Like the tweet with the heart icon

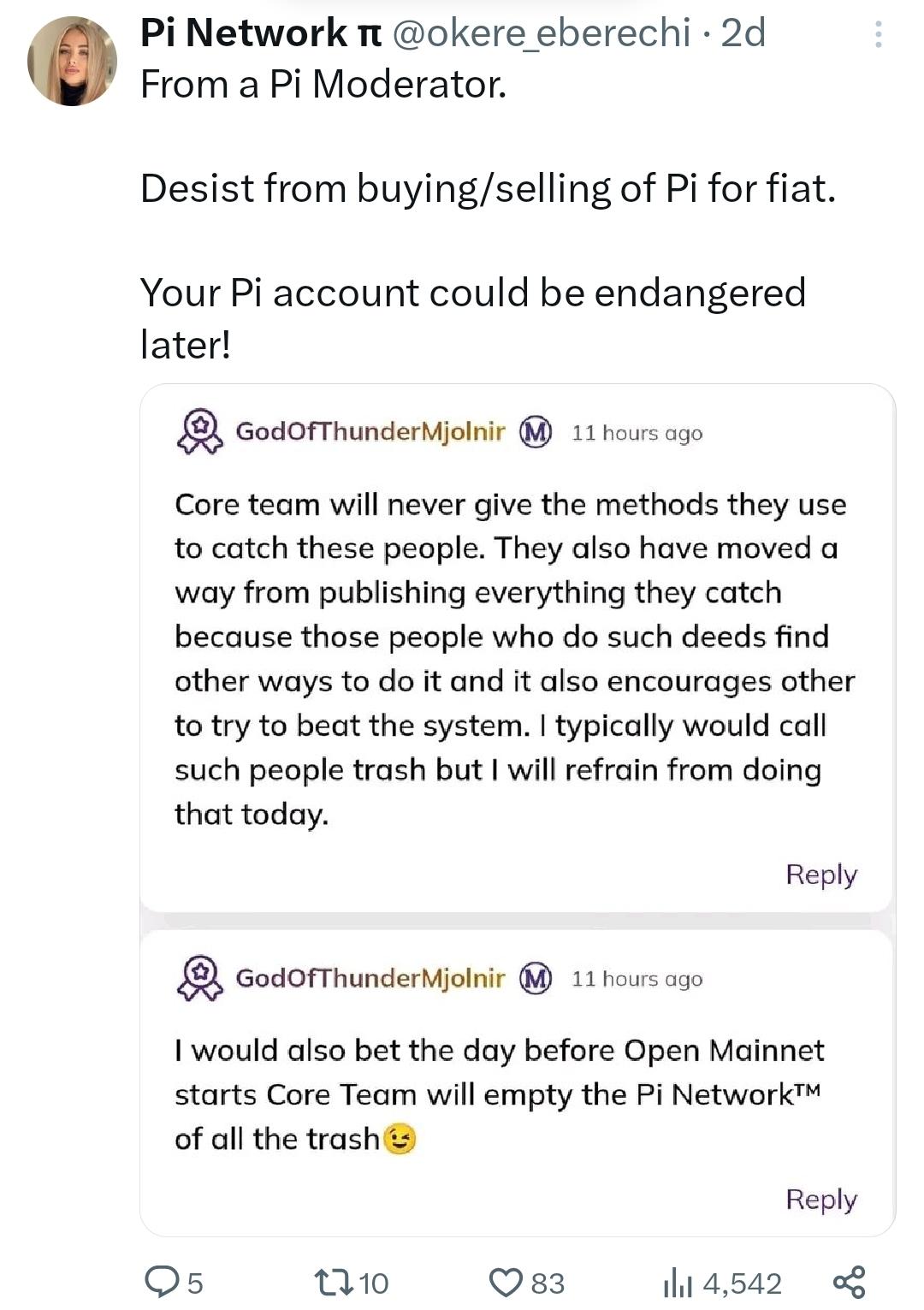[x=505, y=1282]
